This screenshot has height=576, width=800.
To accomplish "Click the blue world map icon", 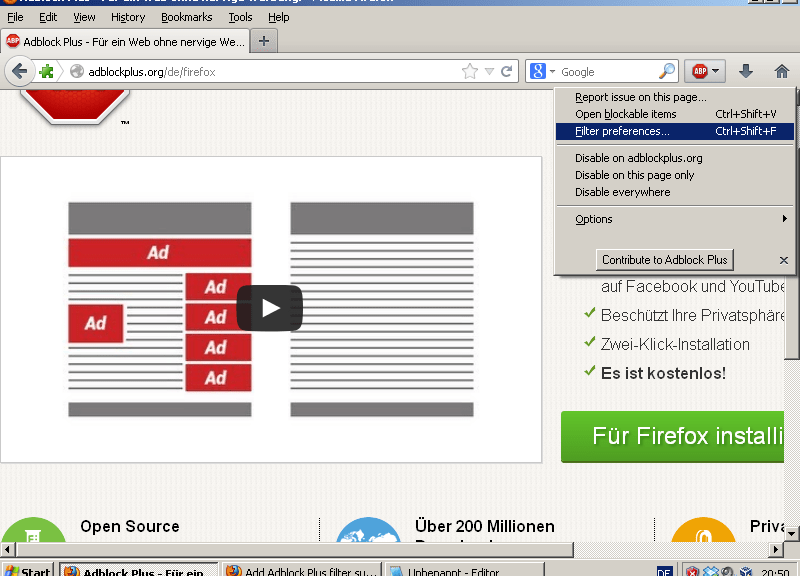I will click(368, 530).
